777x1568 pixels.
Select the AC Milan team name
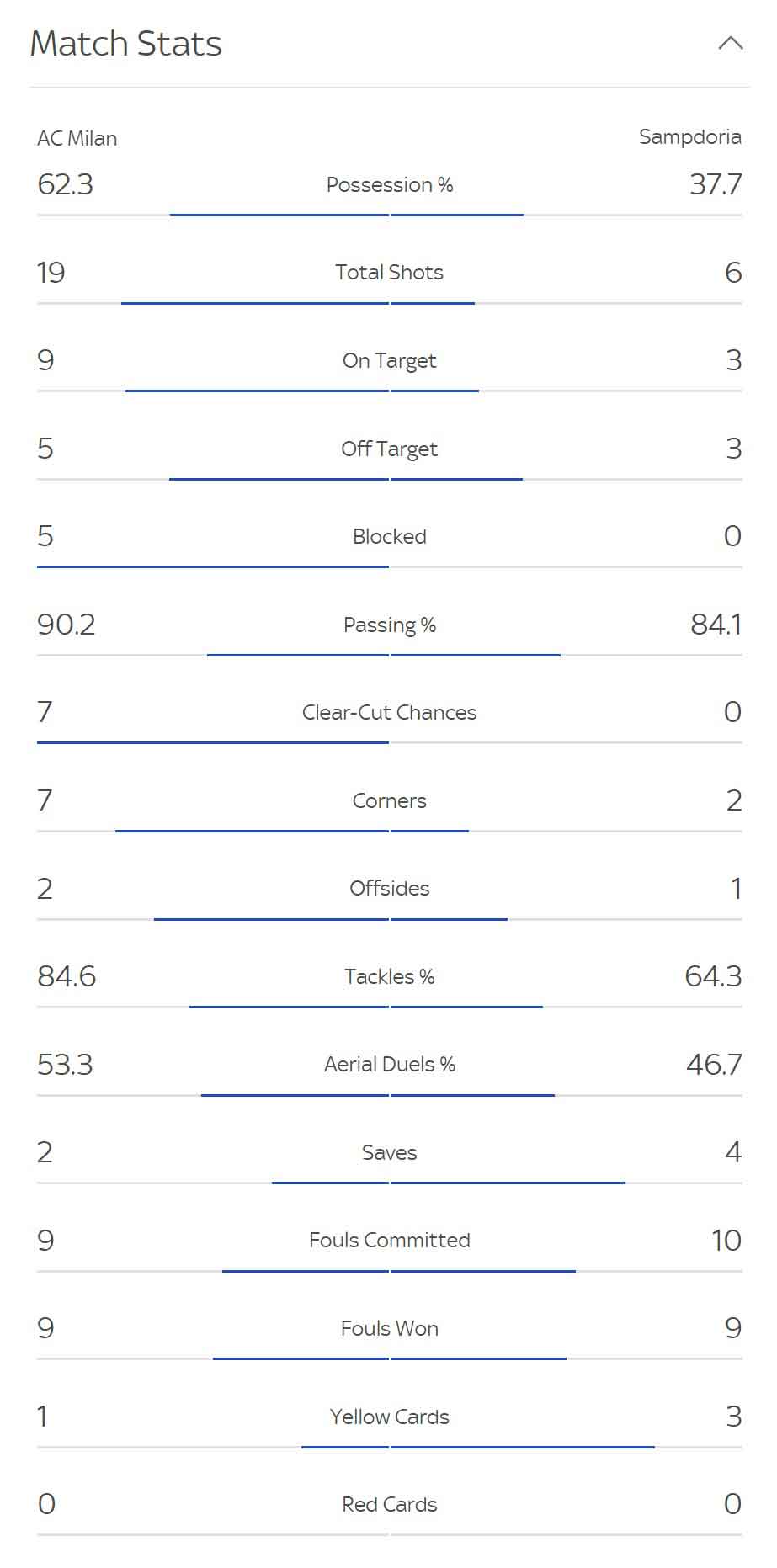pos(77,138)
